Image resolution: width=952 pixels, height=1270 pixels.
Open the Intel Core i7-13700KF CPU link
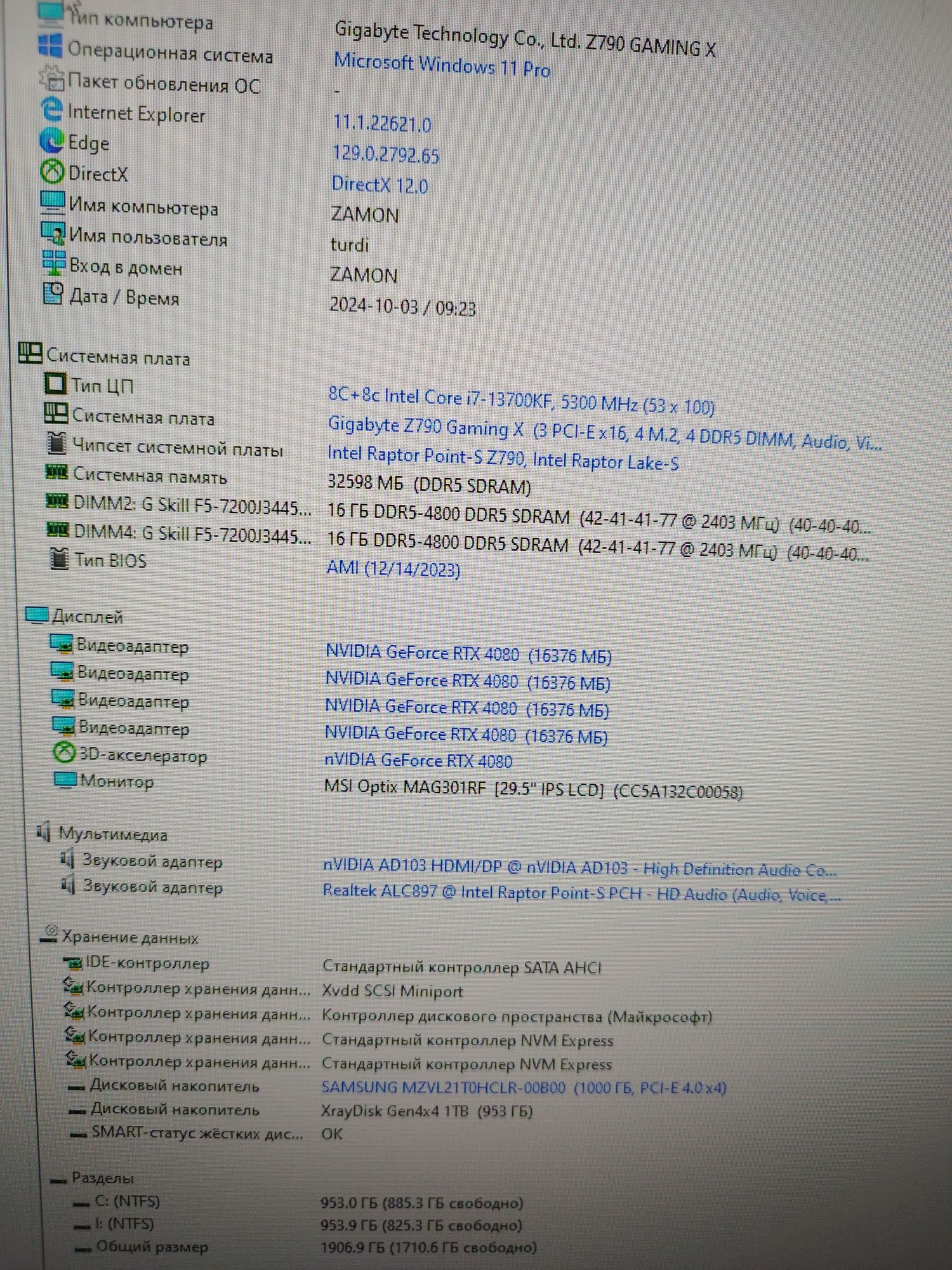point(521,400)
